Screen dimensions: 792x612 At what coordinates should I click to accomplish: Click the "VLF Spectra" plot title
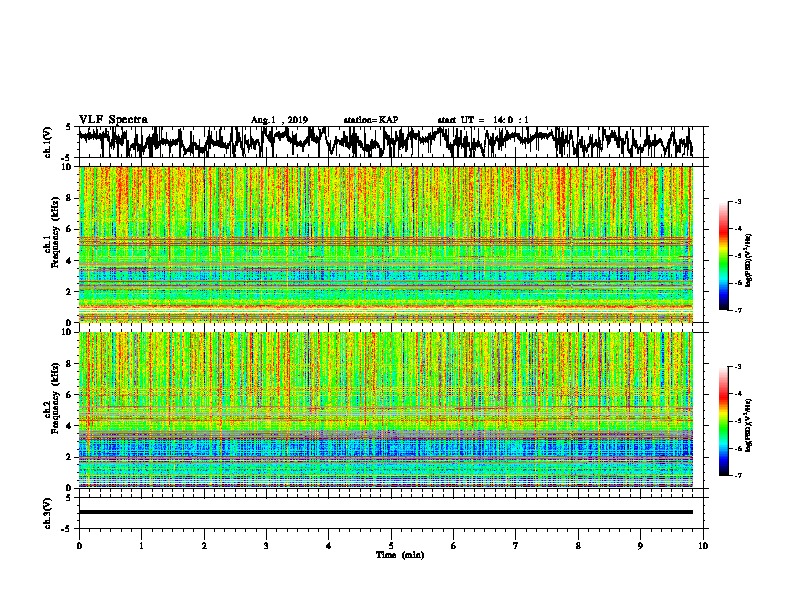(x=113, y=119)
